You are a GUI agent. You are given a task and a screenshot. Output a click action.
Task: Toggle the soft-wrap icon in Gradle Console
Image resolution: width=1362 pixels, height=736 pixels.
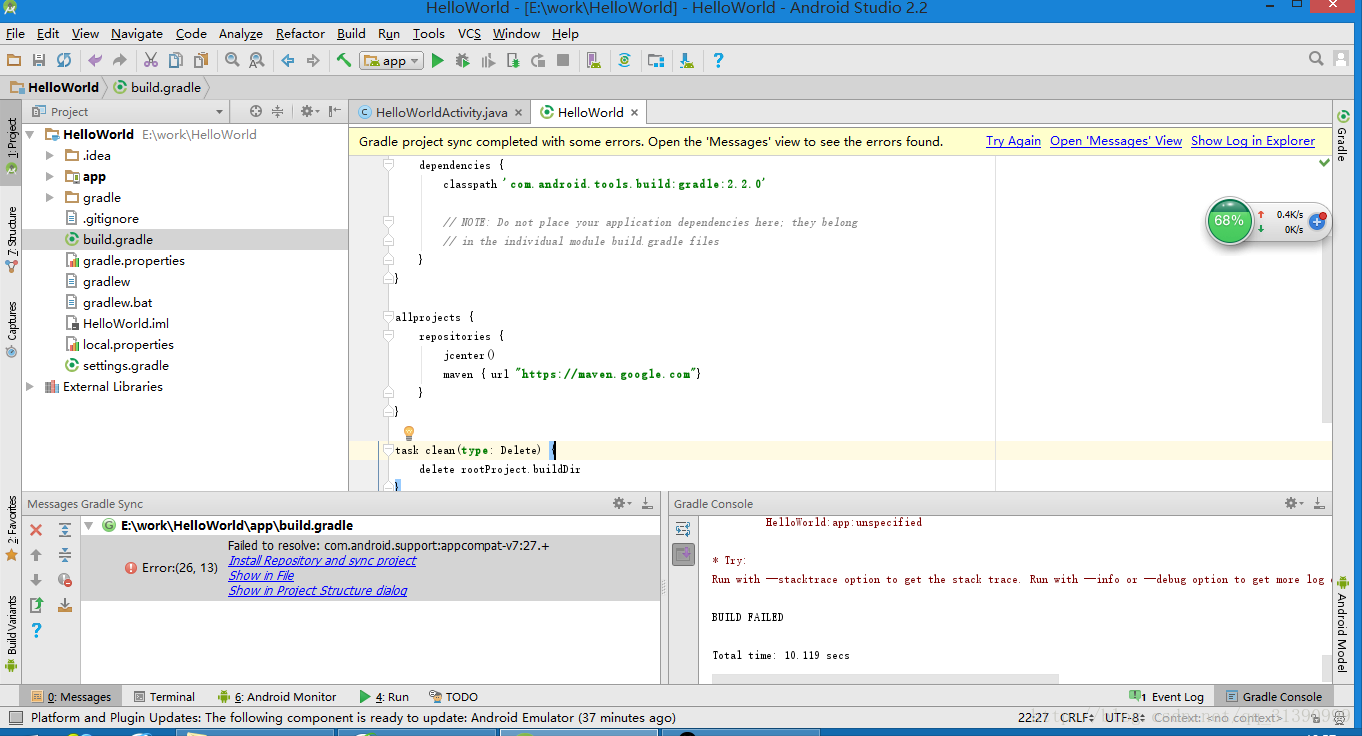684,529
